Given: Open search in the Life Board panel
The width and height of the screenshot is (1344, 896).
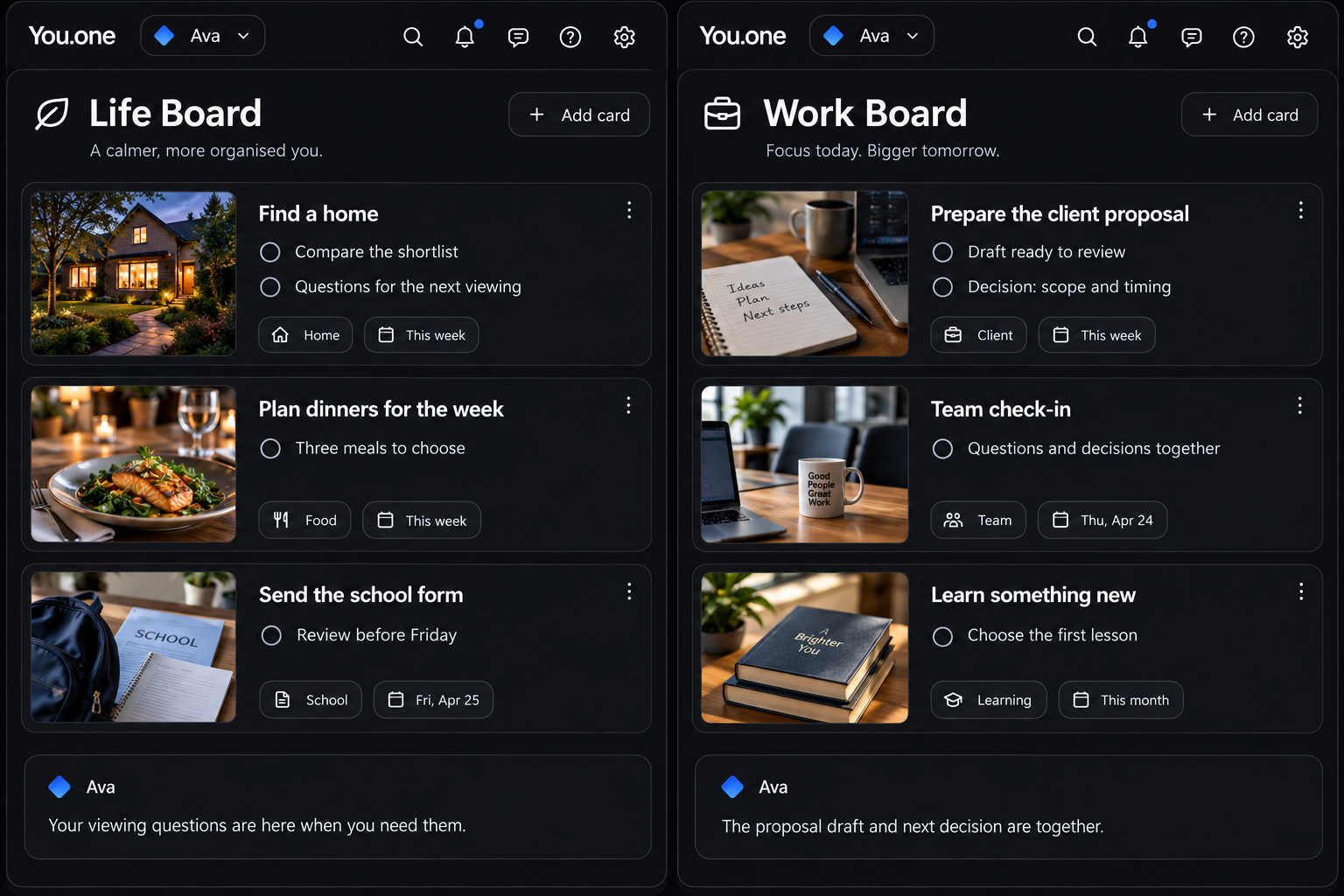Looking at the screenshot, I should coord(413,37).
